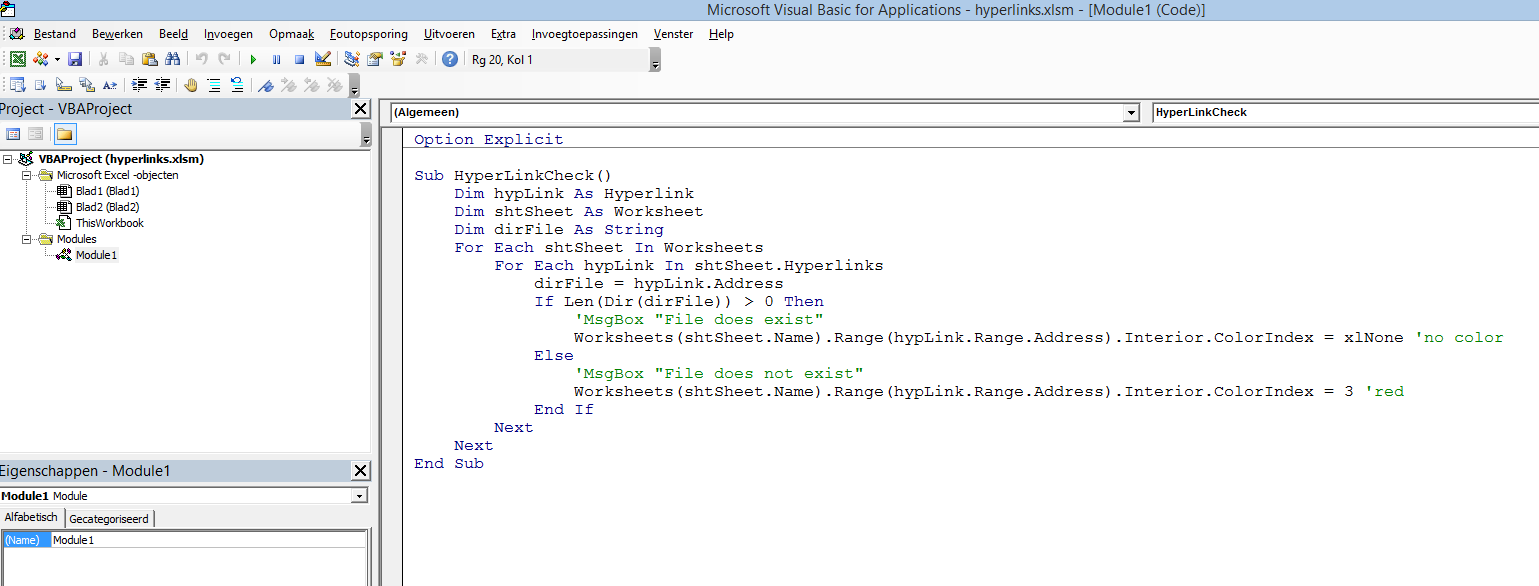The width and height of the screenshot is (1539, 586).
Task: Collapse the Modules folder node
Action: coord(28,240)
